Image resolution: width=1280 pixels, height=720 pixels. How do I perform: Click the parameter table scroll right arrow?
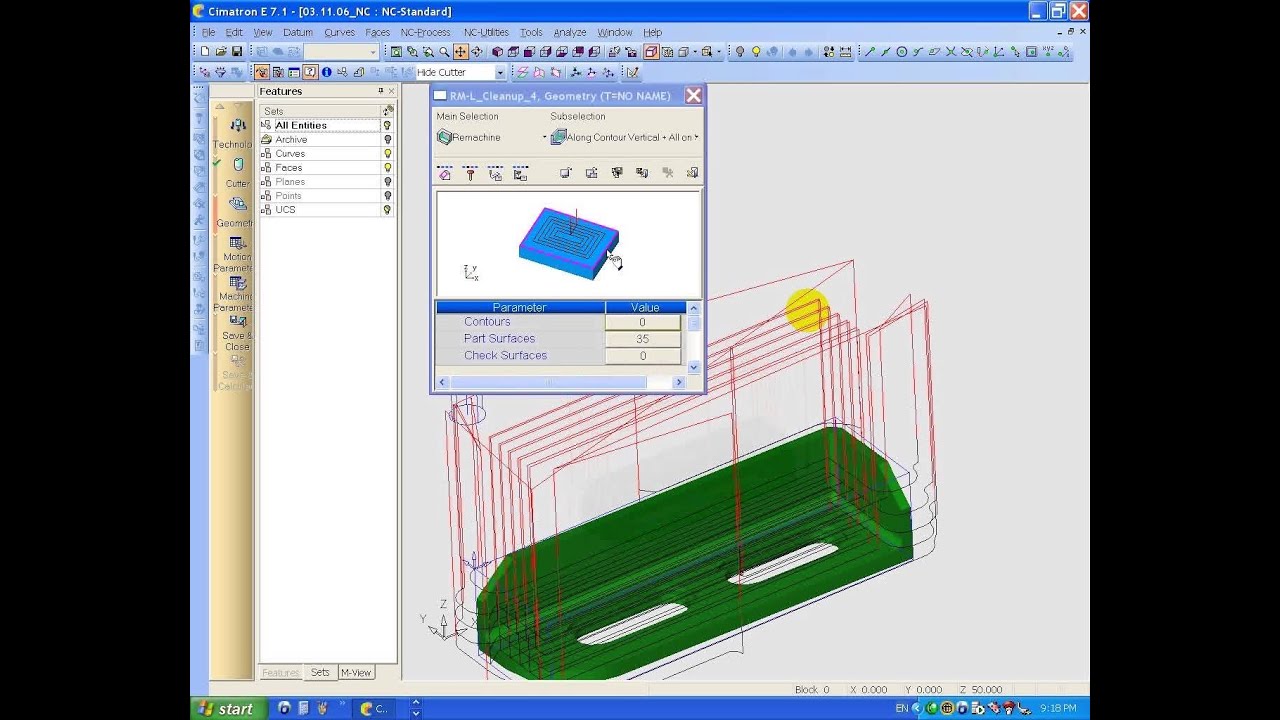point(679,382)
